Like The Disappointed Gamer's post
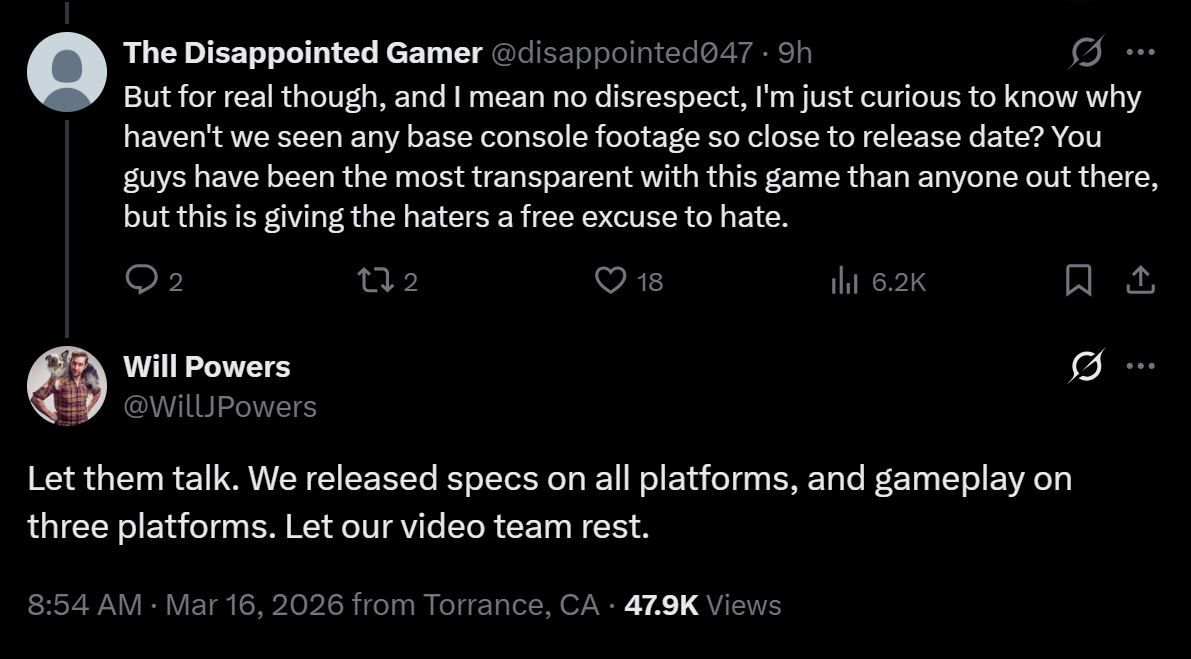This screenshot has width=1191, height=659. pos(611,282)
